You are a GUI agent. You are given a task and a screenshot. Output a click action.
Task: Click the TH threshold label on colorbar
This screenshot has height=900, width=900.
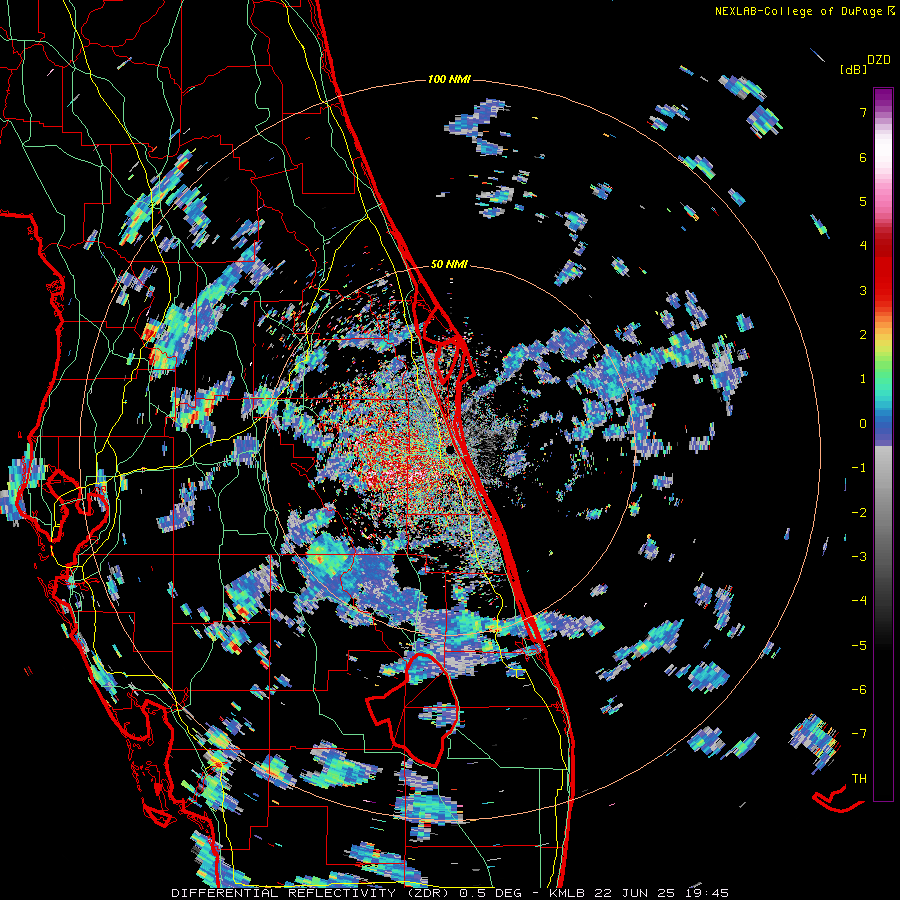tap(859, 779)
